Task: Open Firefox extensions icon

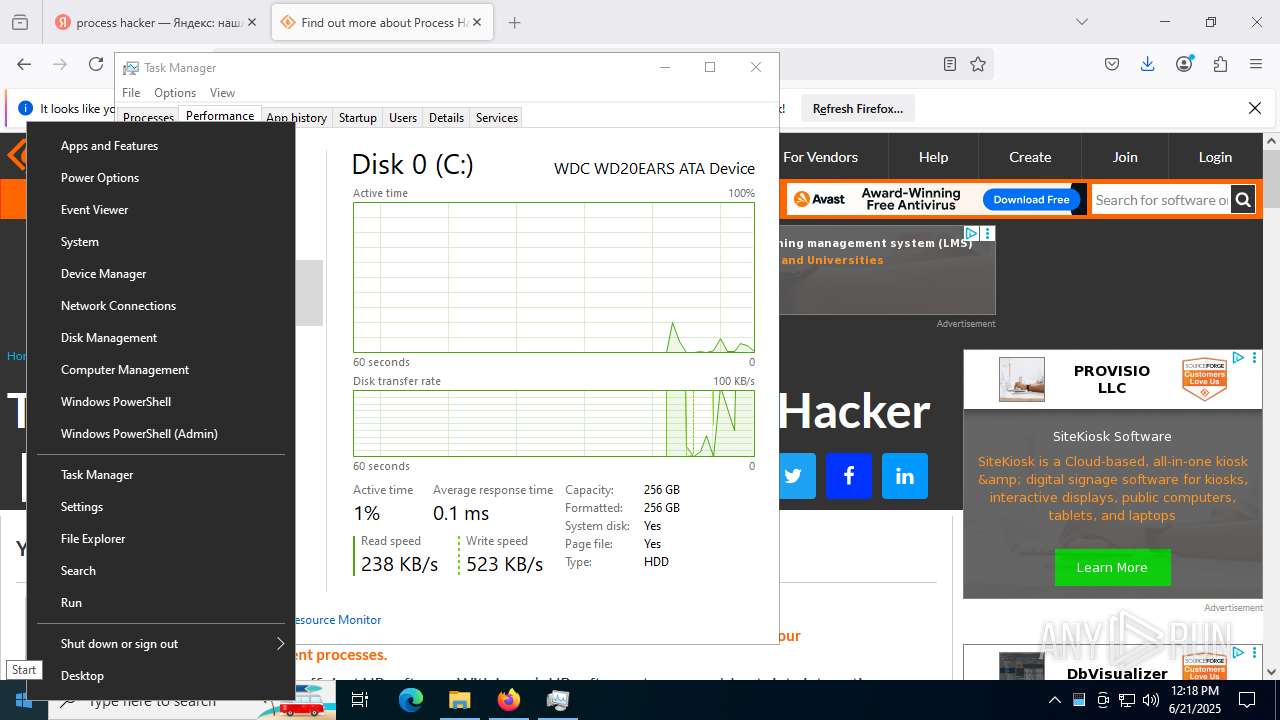Action: click(1220, 64)
